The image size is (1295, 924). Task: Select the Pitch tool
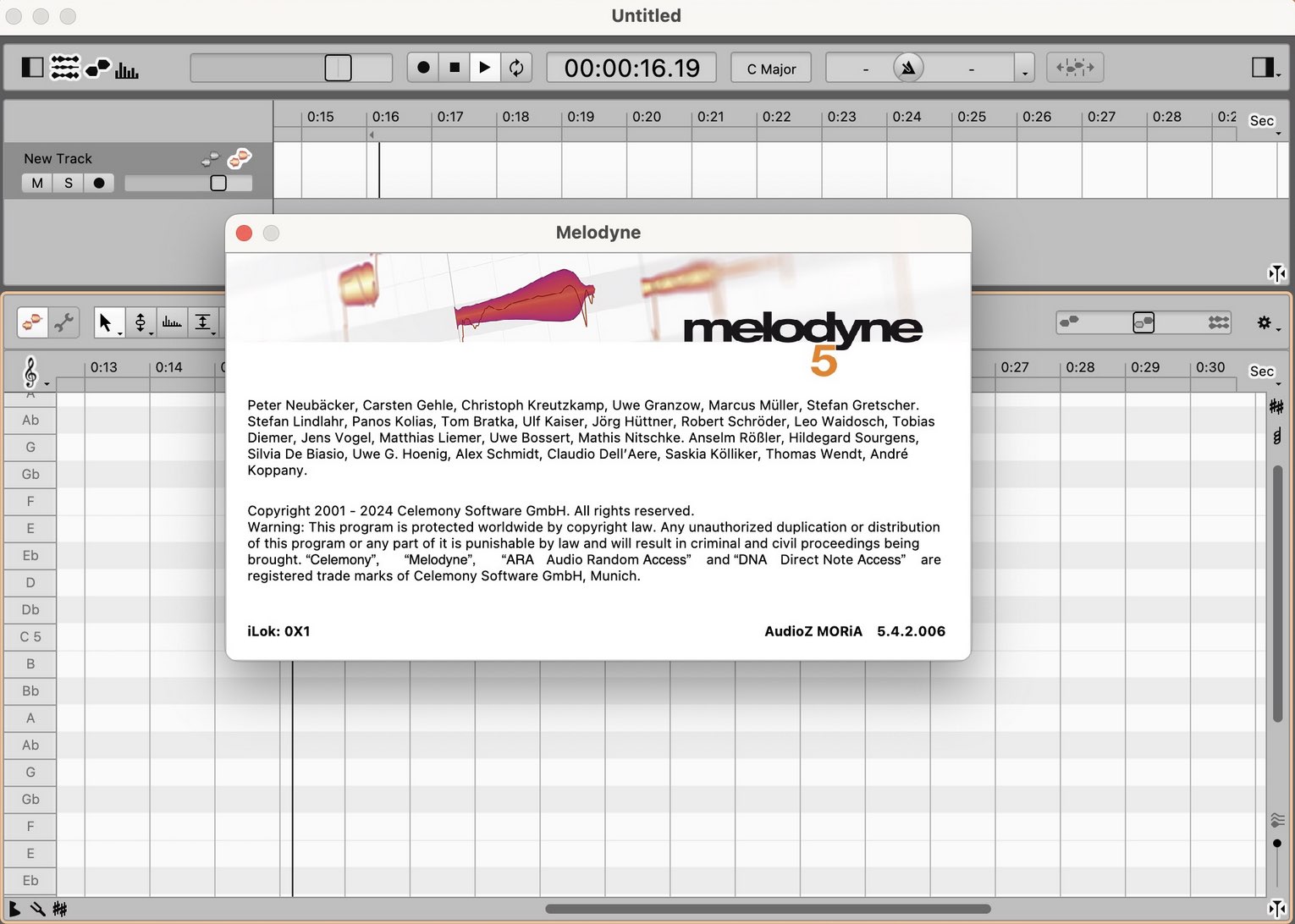141,322
